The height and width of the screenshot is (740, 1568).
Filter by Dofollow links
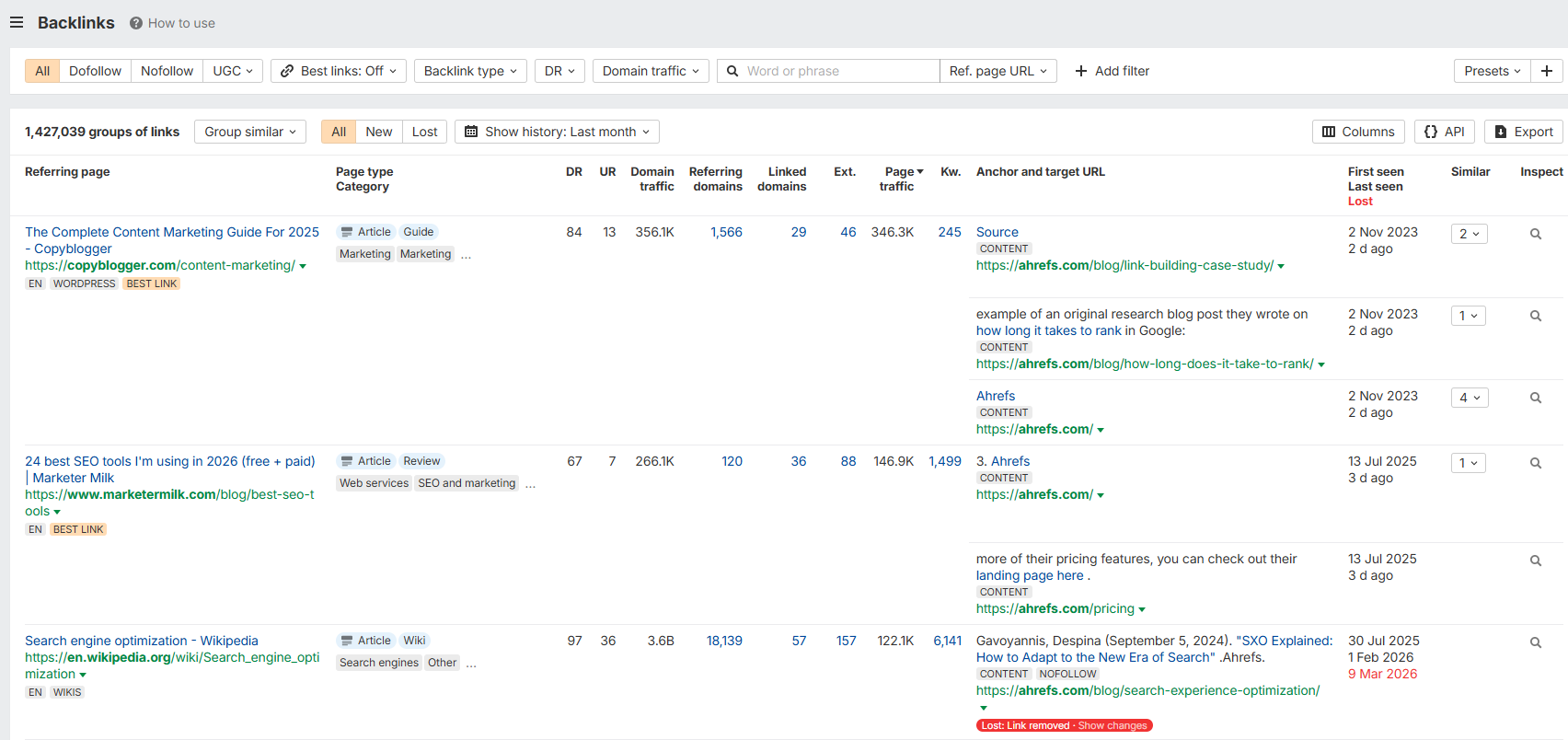[95, 71]
